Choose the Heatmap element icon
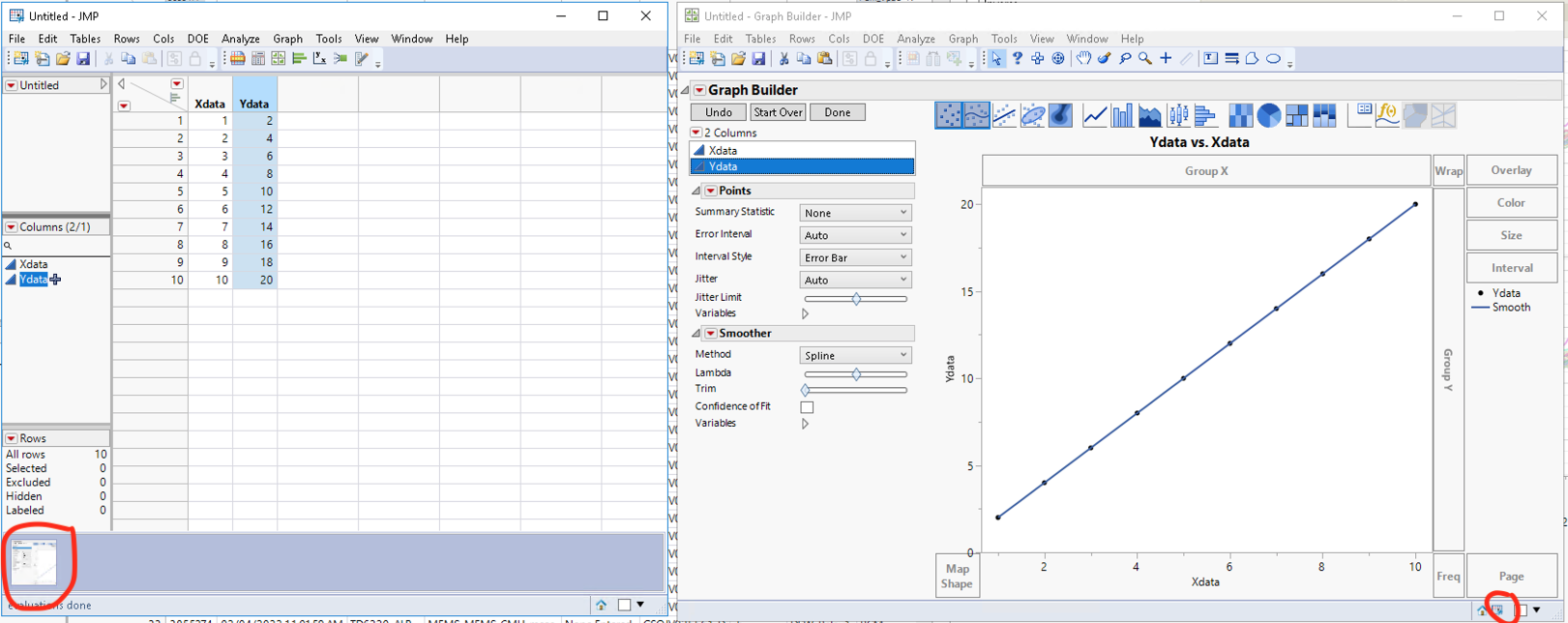 pos(1241,115)
